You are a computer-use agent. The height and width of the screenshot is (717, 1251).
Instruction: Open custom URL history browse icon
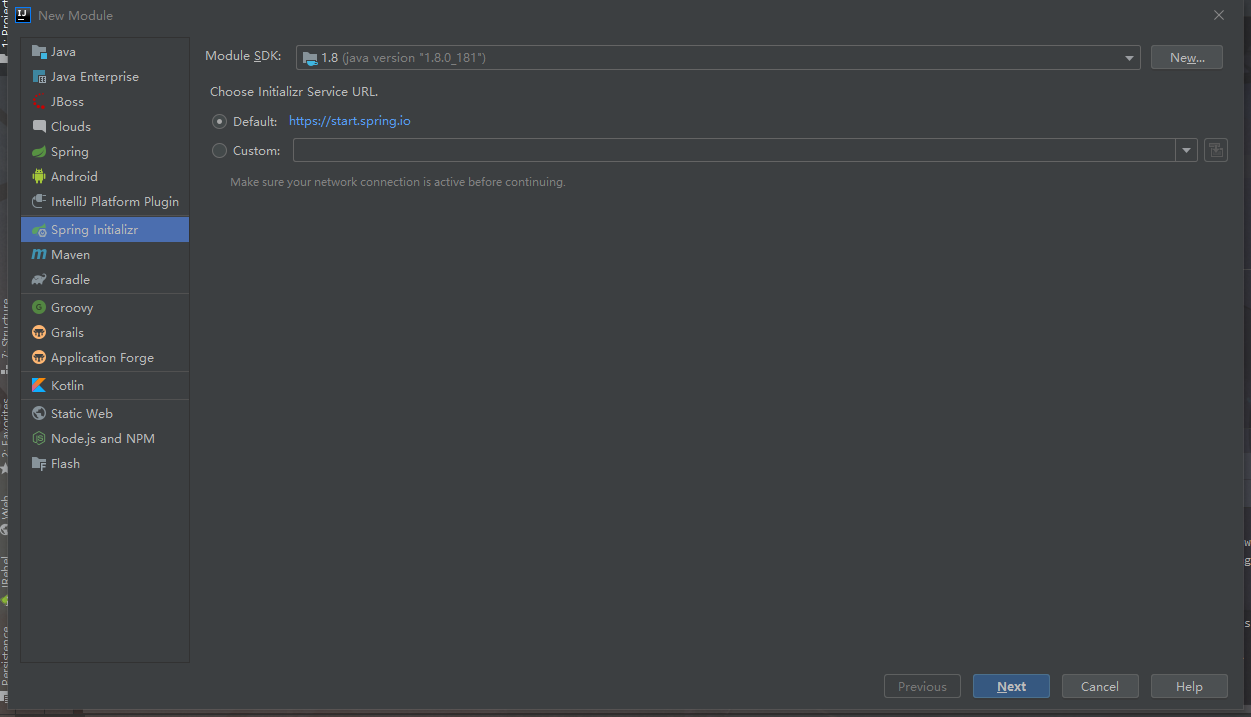click(x=1216, y=150)
